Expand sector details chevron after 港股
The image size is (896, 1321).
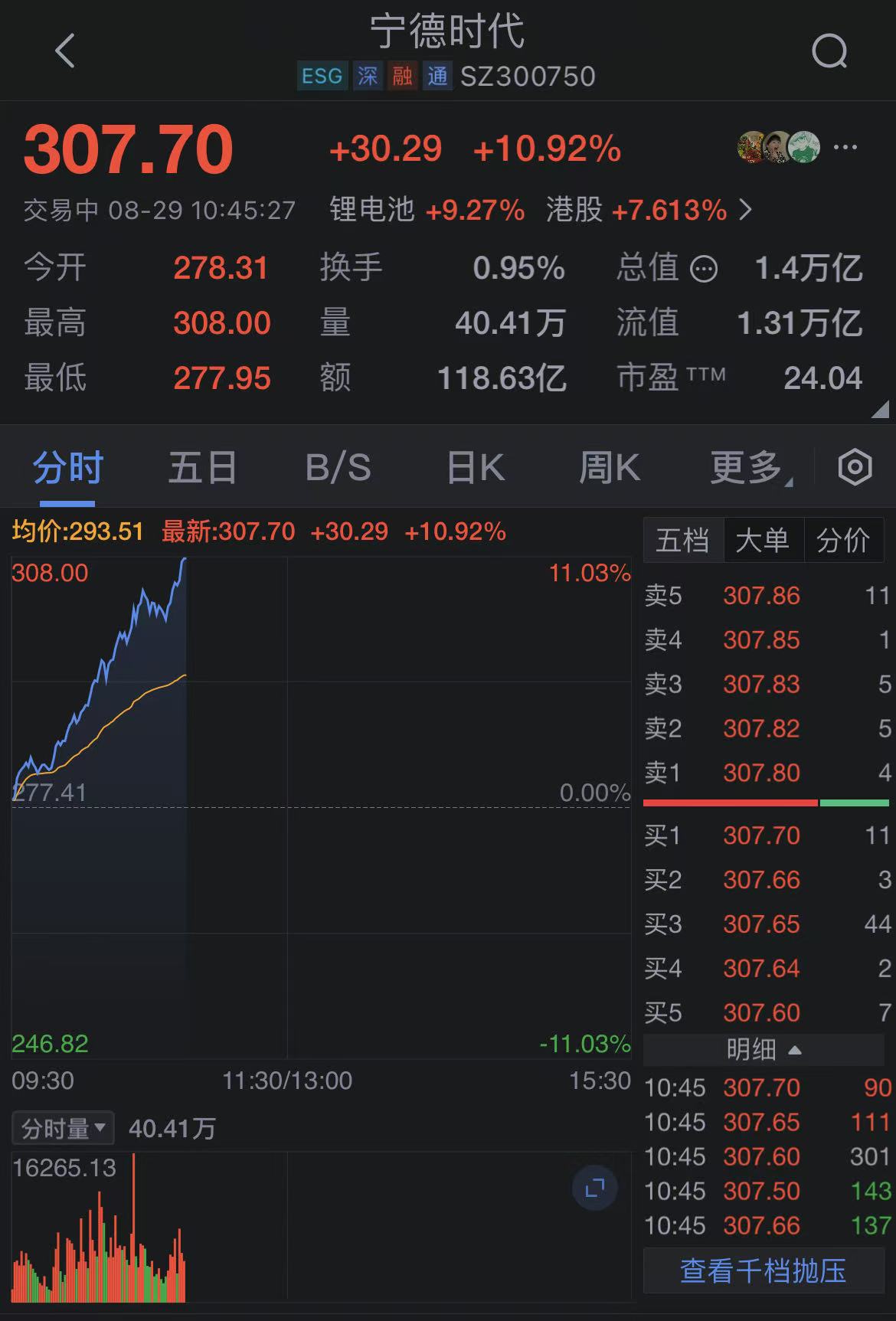(746, 210)
